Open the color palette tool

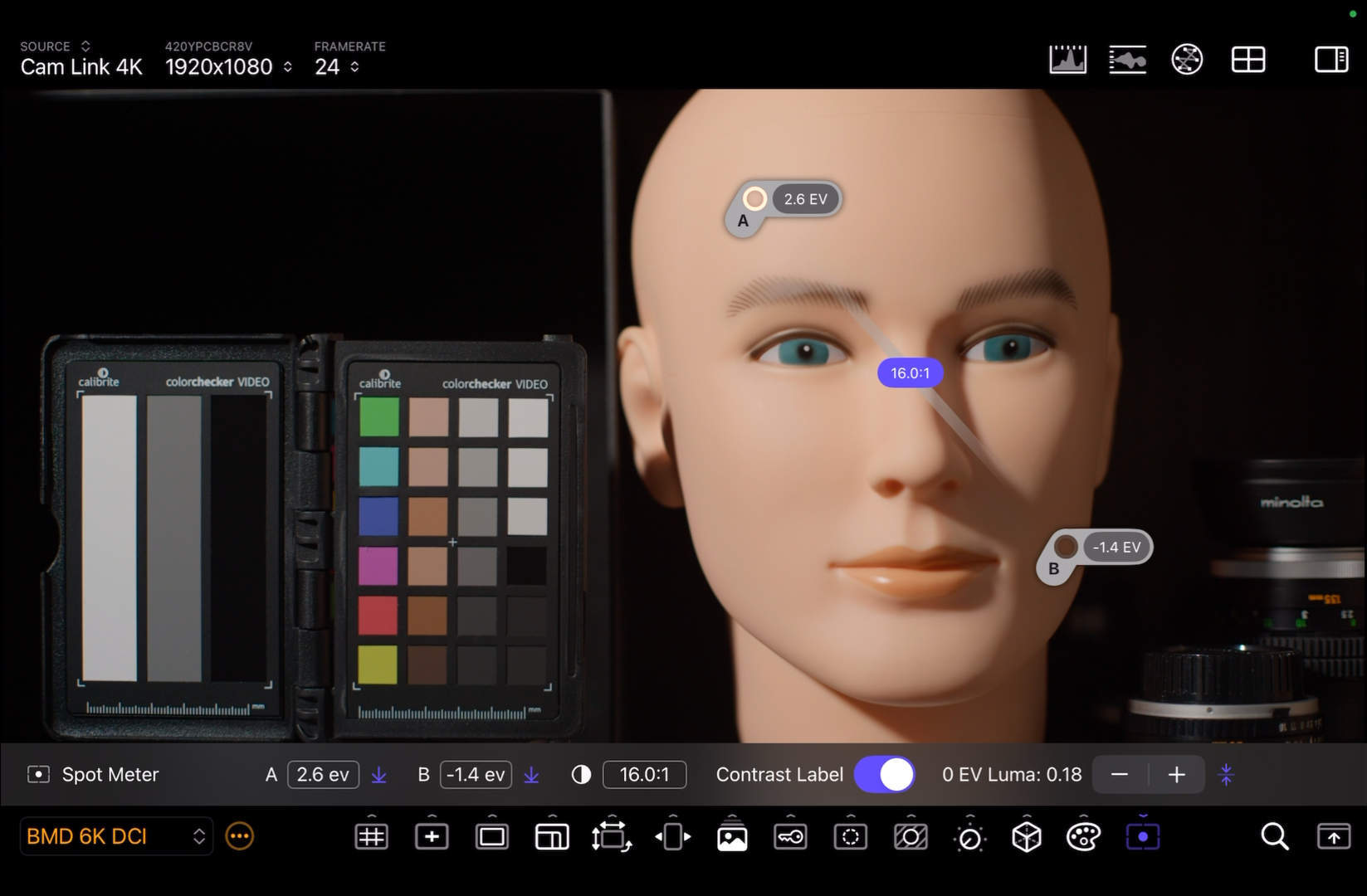tap(1083, 836)
